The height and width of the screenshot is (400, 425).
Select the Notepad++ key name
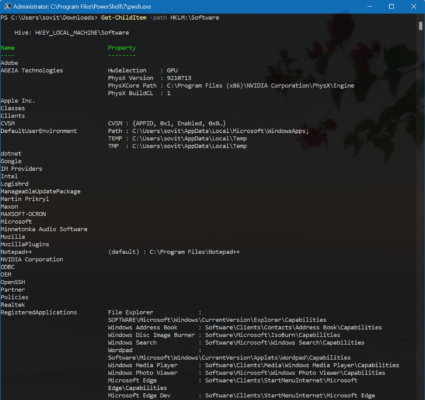point(16,252)
